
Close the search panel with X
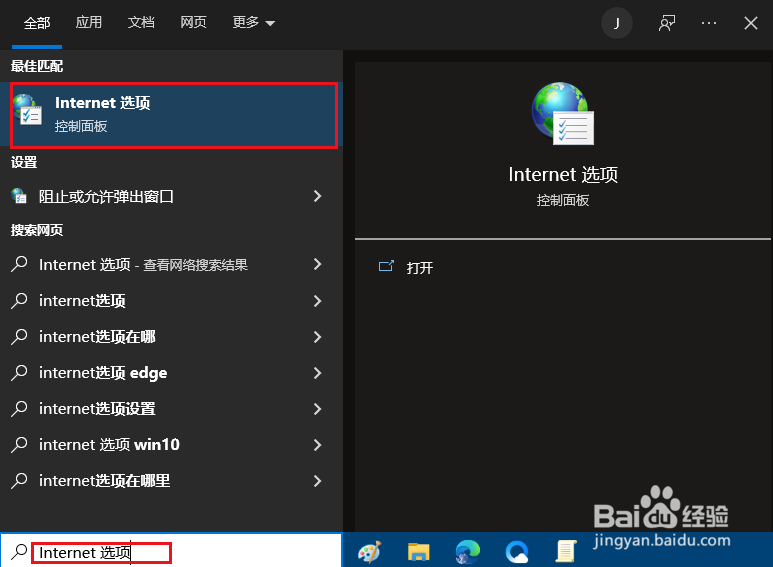point(750,23)
